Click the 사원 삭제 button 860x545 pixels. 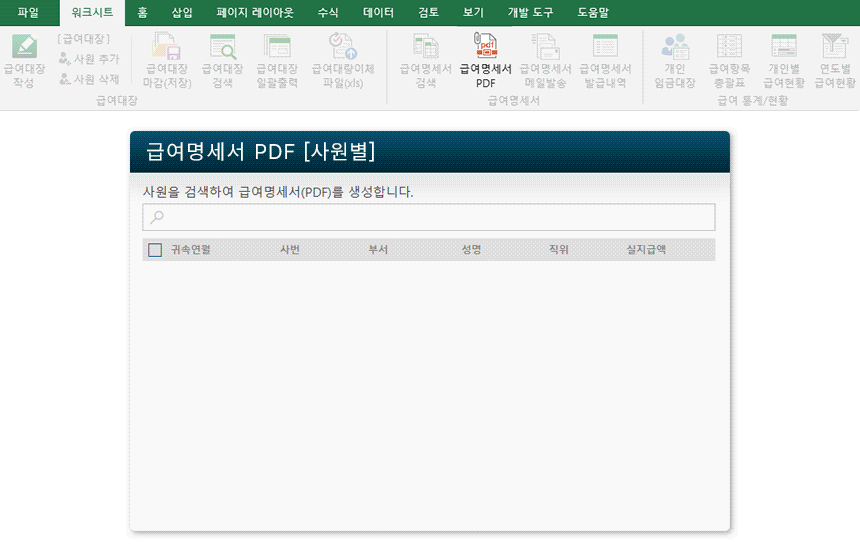tap(89, 78)
